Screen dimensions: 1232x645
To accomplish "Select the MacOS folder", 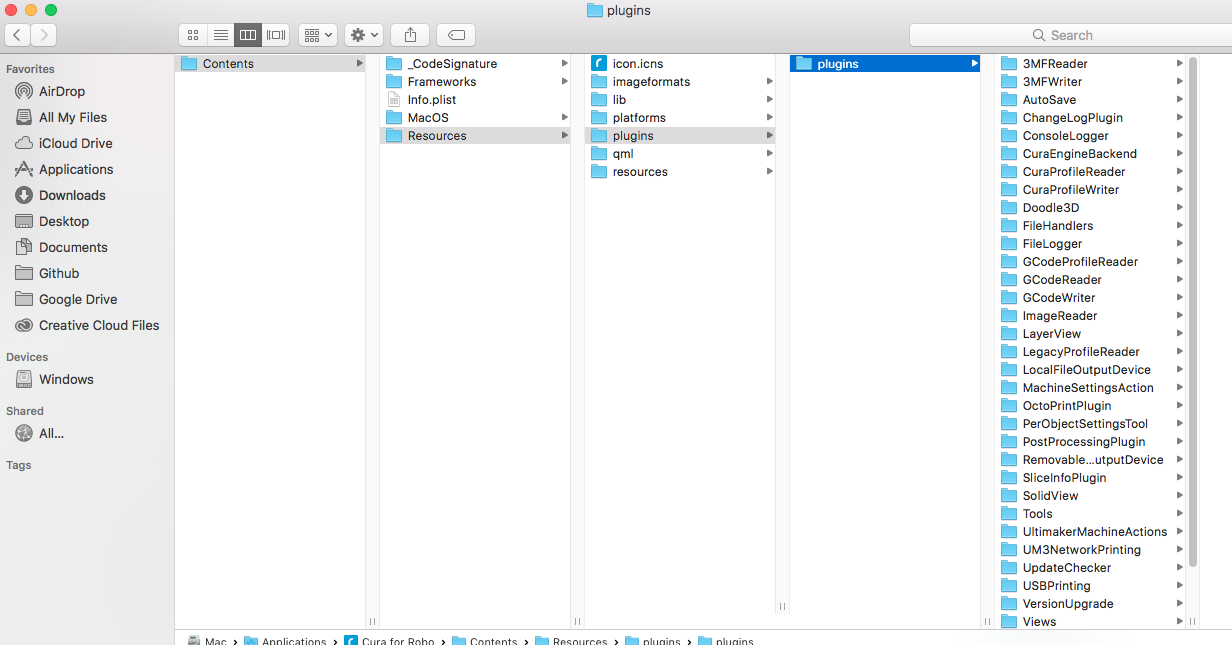I will pos(475,117).
